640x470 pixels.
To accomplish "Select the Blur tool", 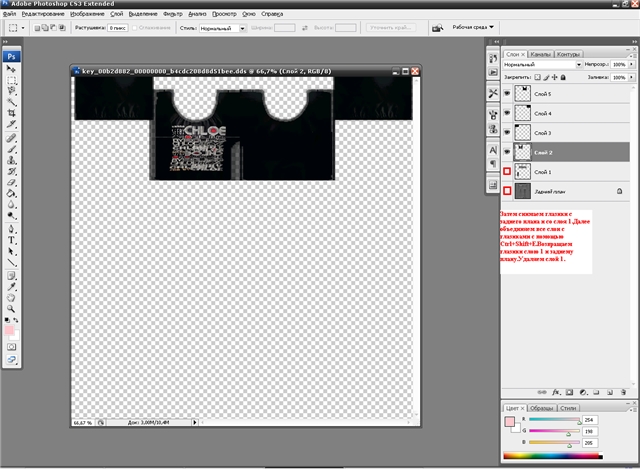I will click(11, 204).
